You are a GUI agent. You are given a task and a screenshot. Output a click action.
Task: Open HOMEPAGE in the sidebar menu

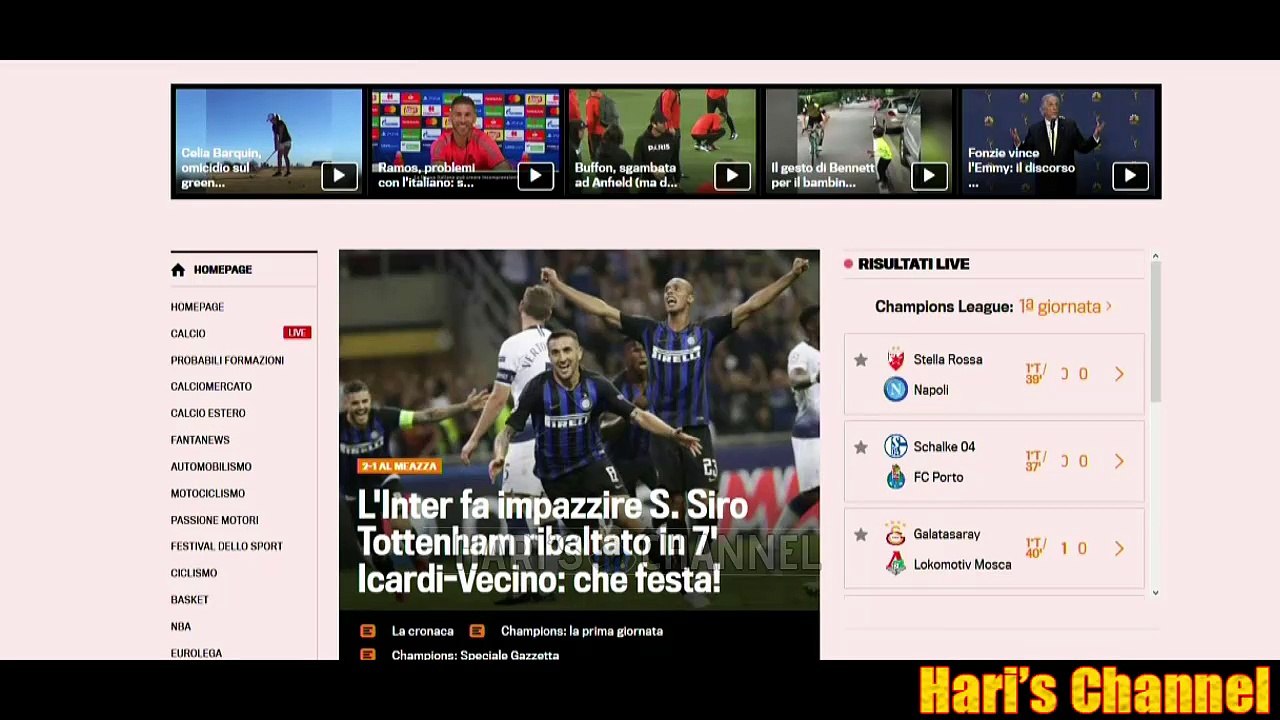[x=197, y=307]
